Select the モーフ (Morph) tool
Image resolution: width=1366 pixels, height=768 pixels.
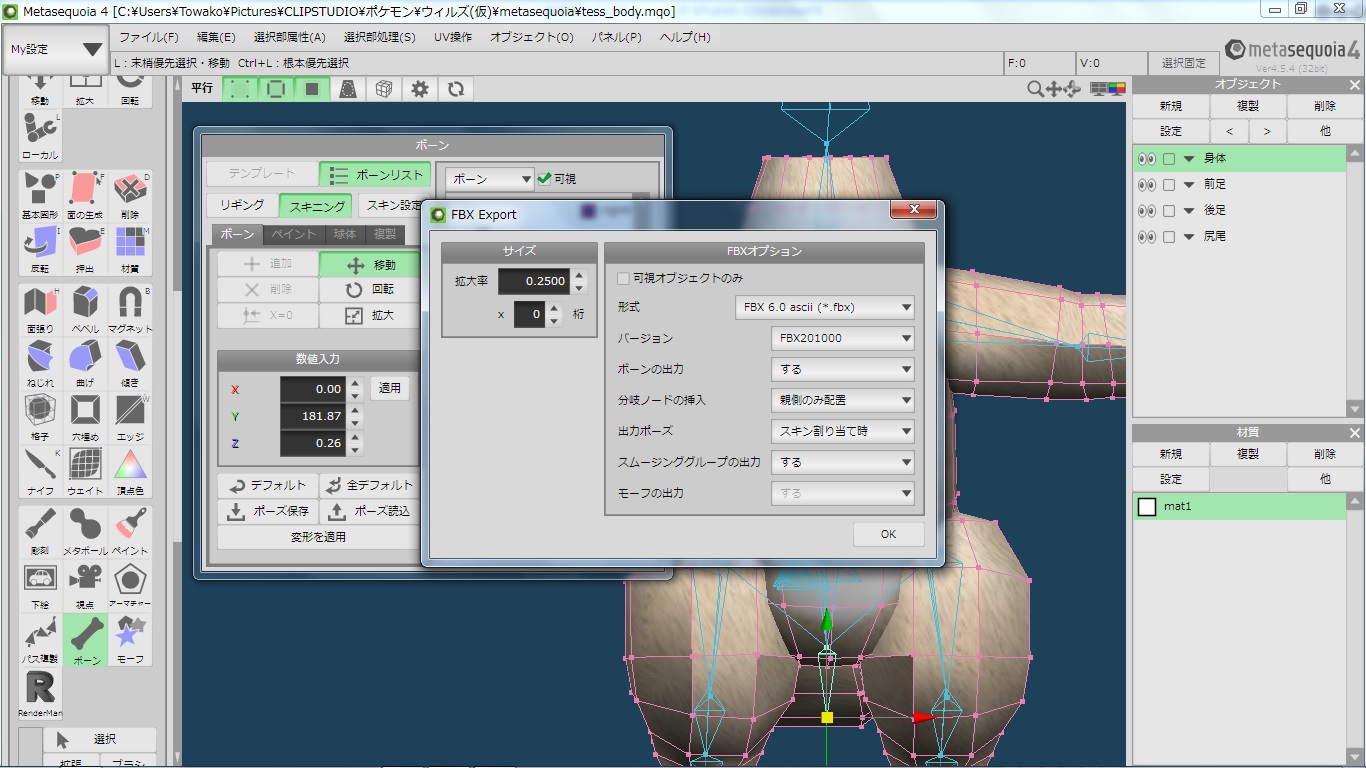tap(129, 635)
